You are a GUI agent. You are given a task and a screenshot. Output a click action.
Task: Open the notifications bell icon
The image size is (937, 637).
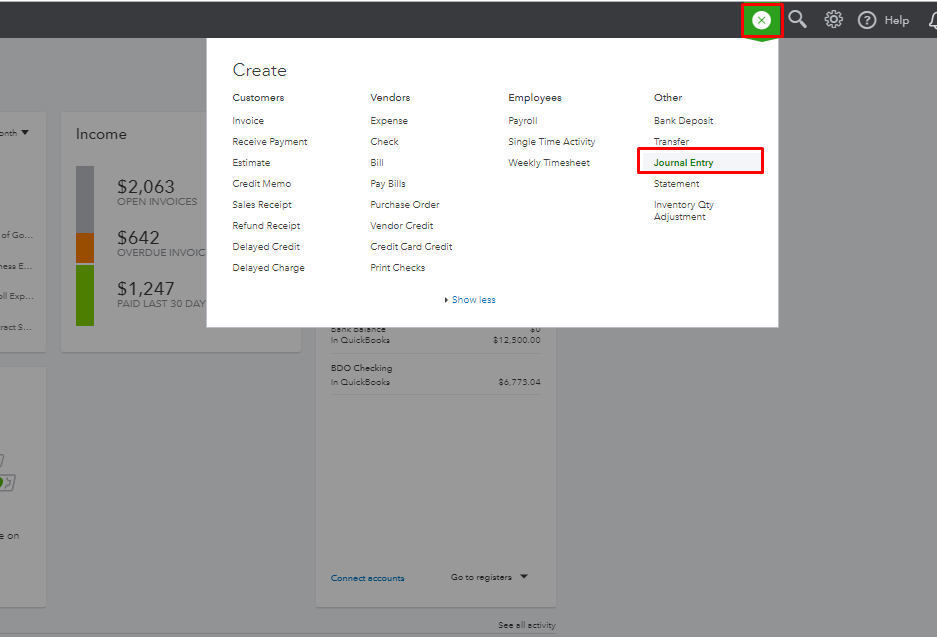[928, 20]
